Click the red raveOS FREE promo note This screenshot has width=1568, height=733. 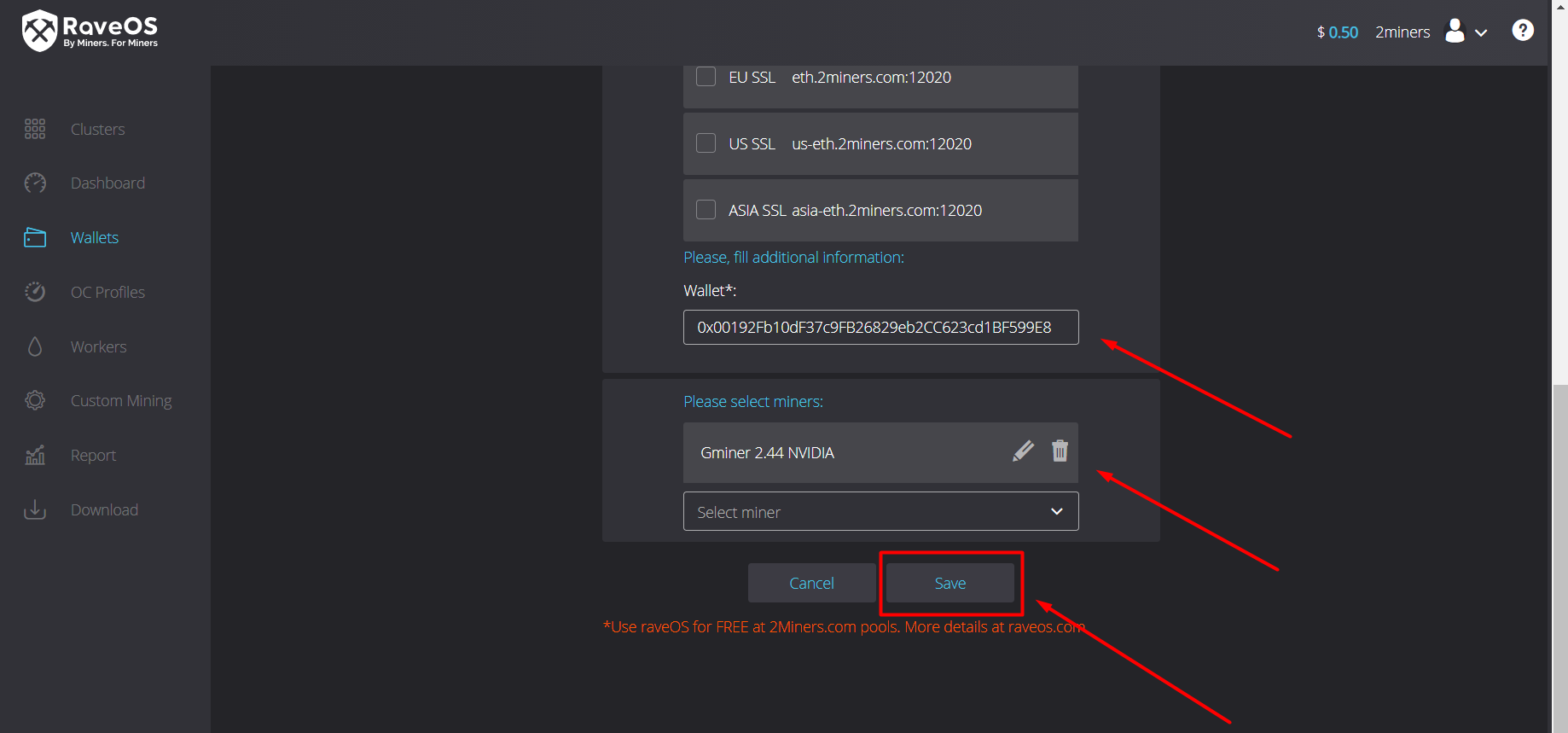(x=844, y=627)
